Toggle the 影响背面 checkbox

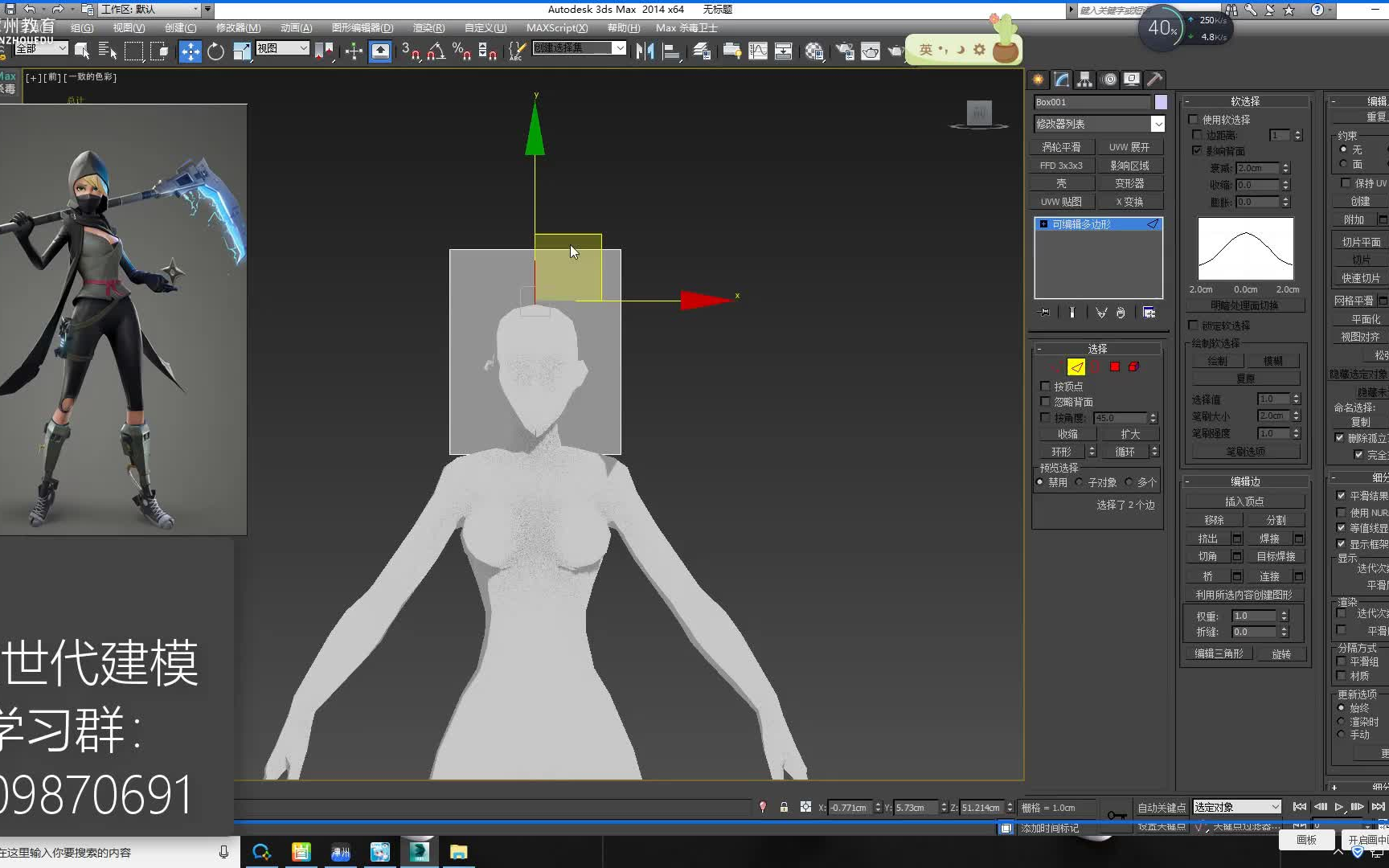[1197, 150]
